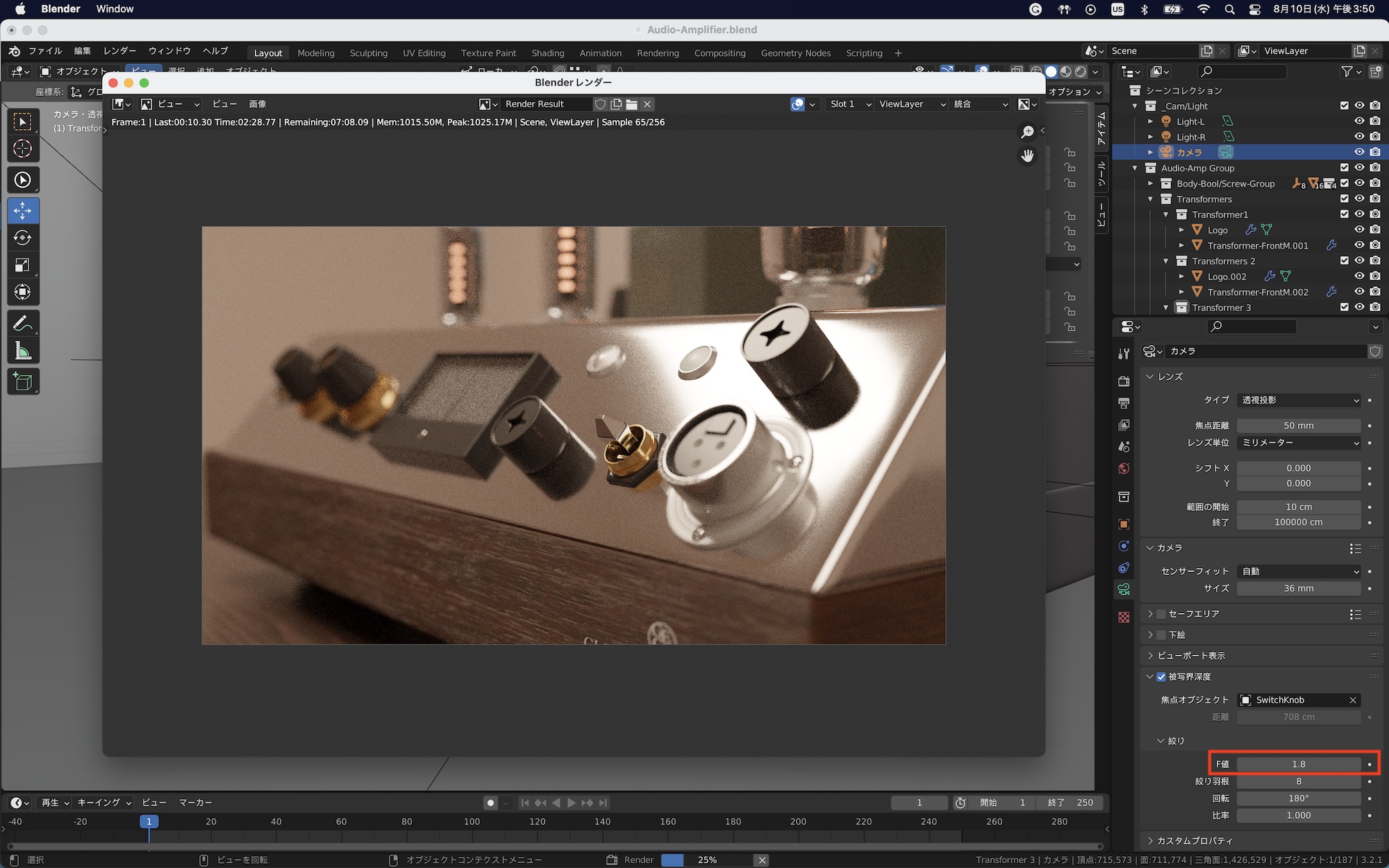This screenshot has height=868, width=1389.
Task: Open the Camera data properties tab
Action: [1124, 590]
